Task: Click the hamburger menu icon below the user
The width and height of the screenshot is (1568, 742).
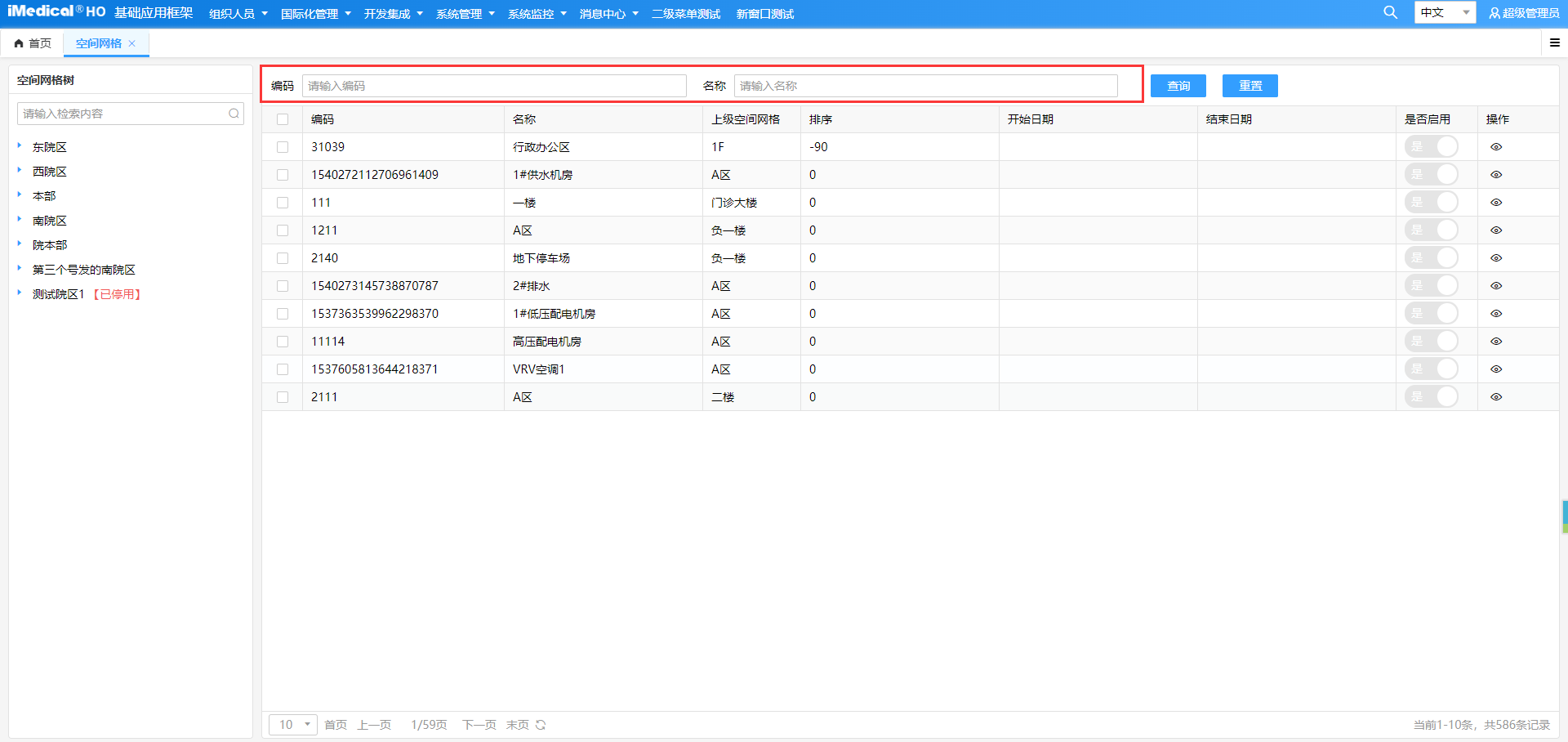Action: pos(1555,42)
